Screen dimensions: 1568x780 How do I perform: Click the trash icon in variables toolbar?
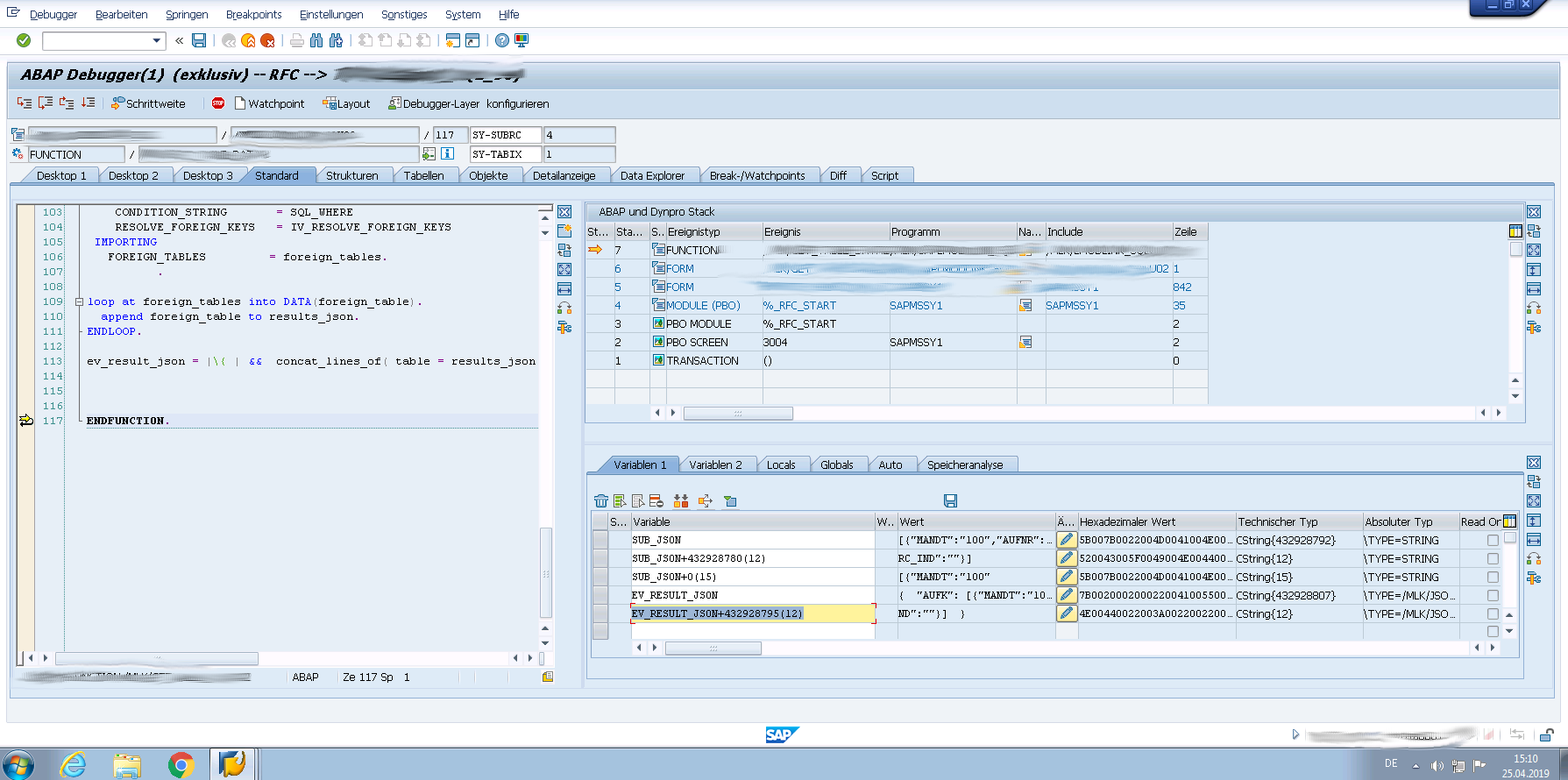click(x=600, y=501)
